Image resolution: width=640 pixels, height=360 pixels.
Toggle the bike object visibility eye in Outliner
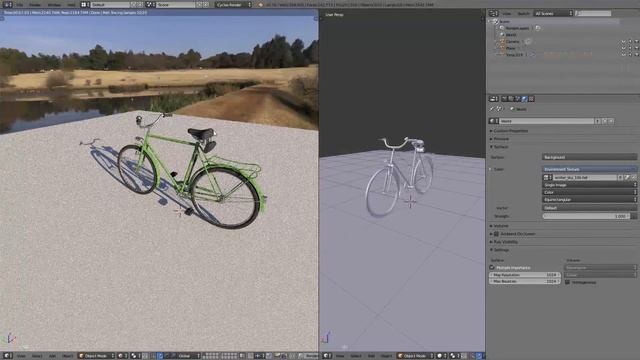(x=623, y=54)
